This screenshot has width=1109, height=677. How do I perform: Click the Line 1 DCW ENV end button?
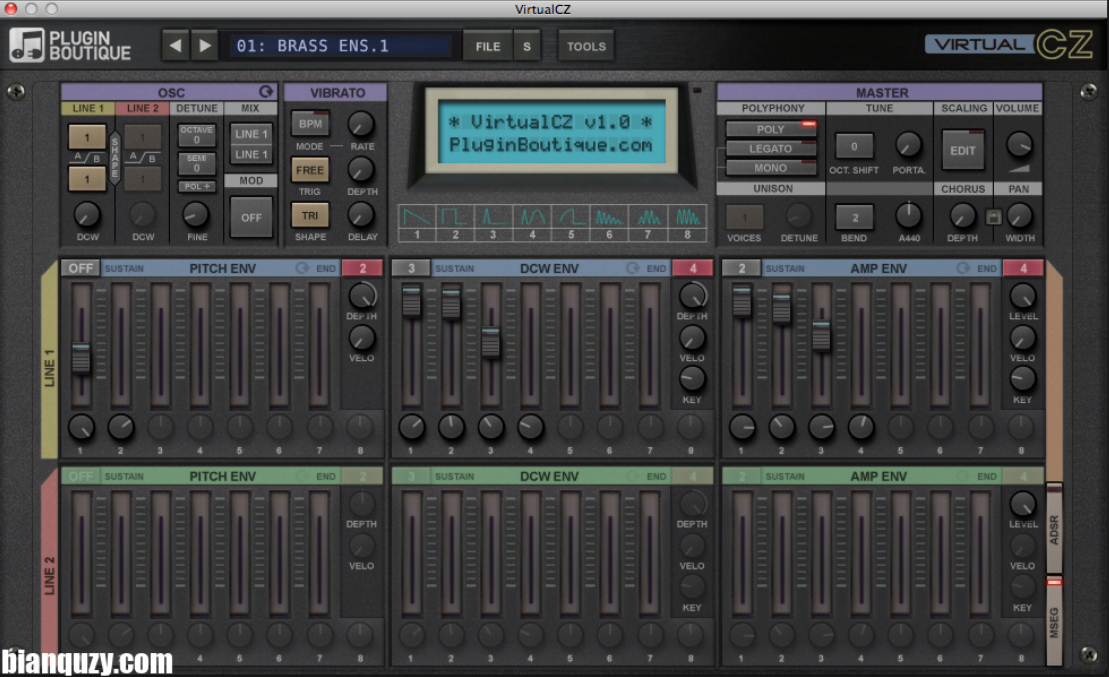click(692, 268)
